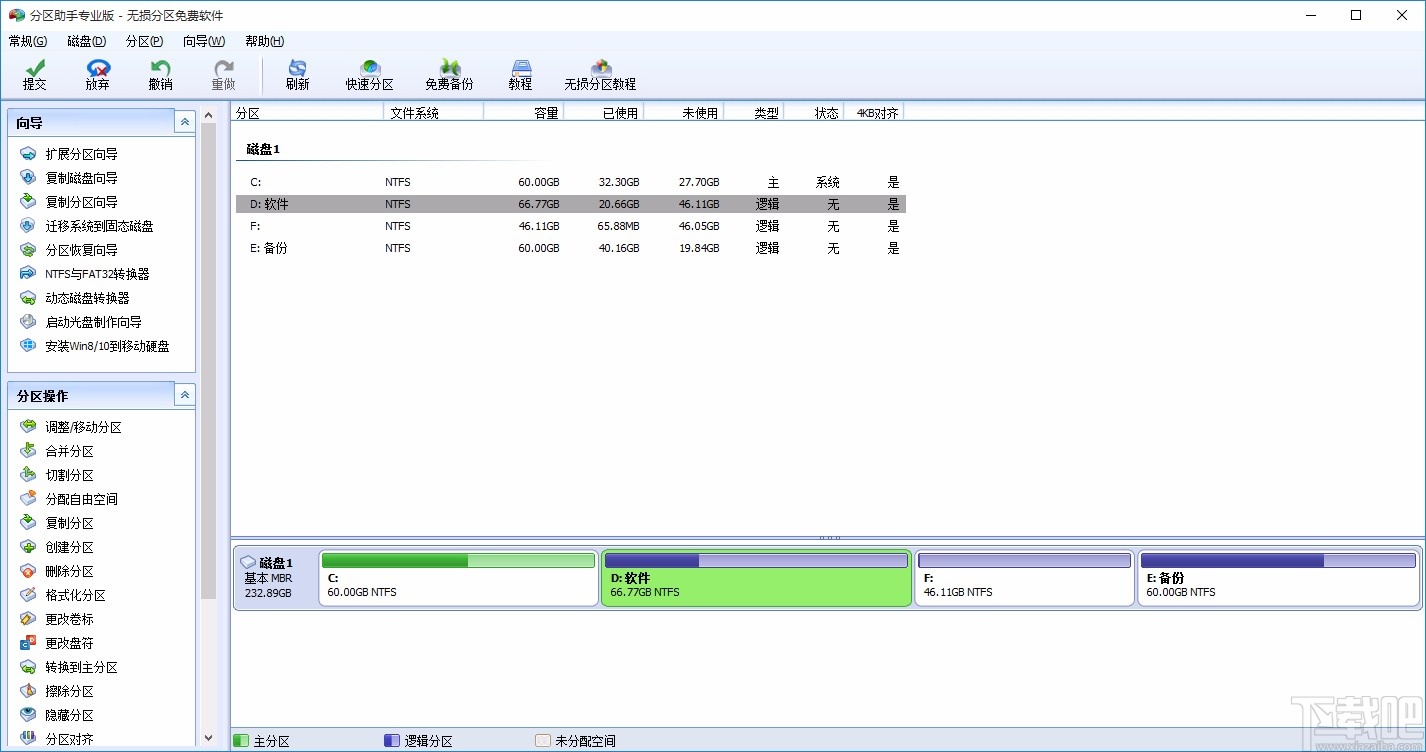Sort by the 4KB对齐 column header
The image size is (1426, 752).
(x=873, y=113)
